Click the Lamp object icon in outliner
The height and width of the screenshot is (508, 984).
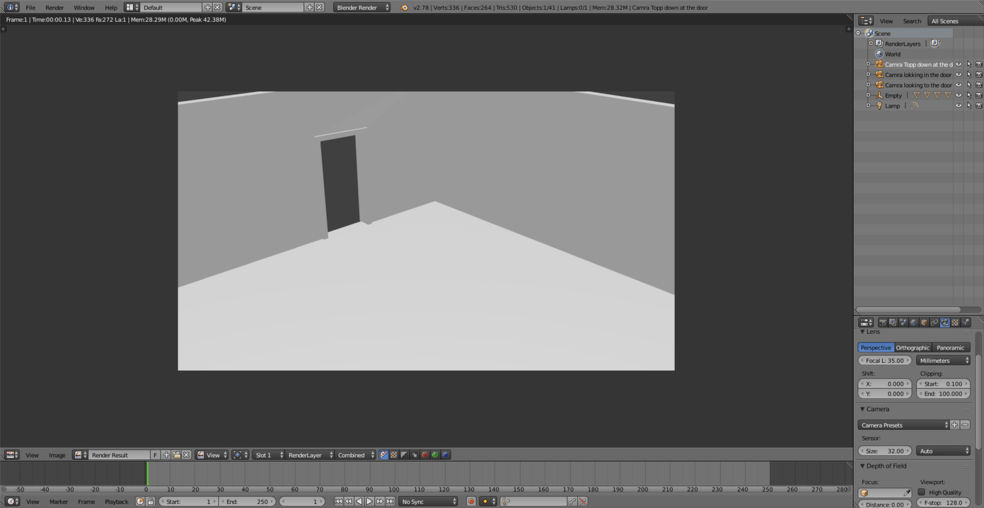pos(879,105)
